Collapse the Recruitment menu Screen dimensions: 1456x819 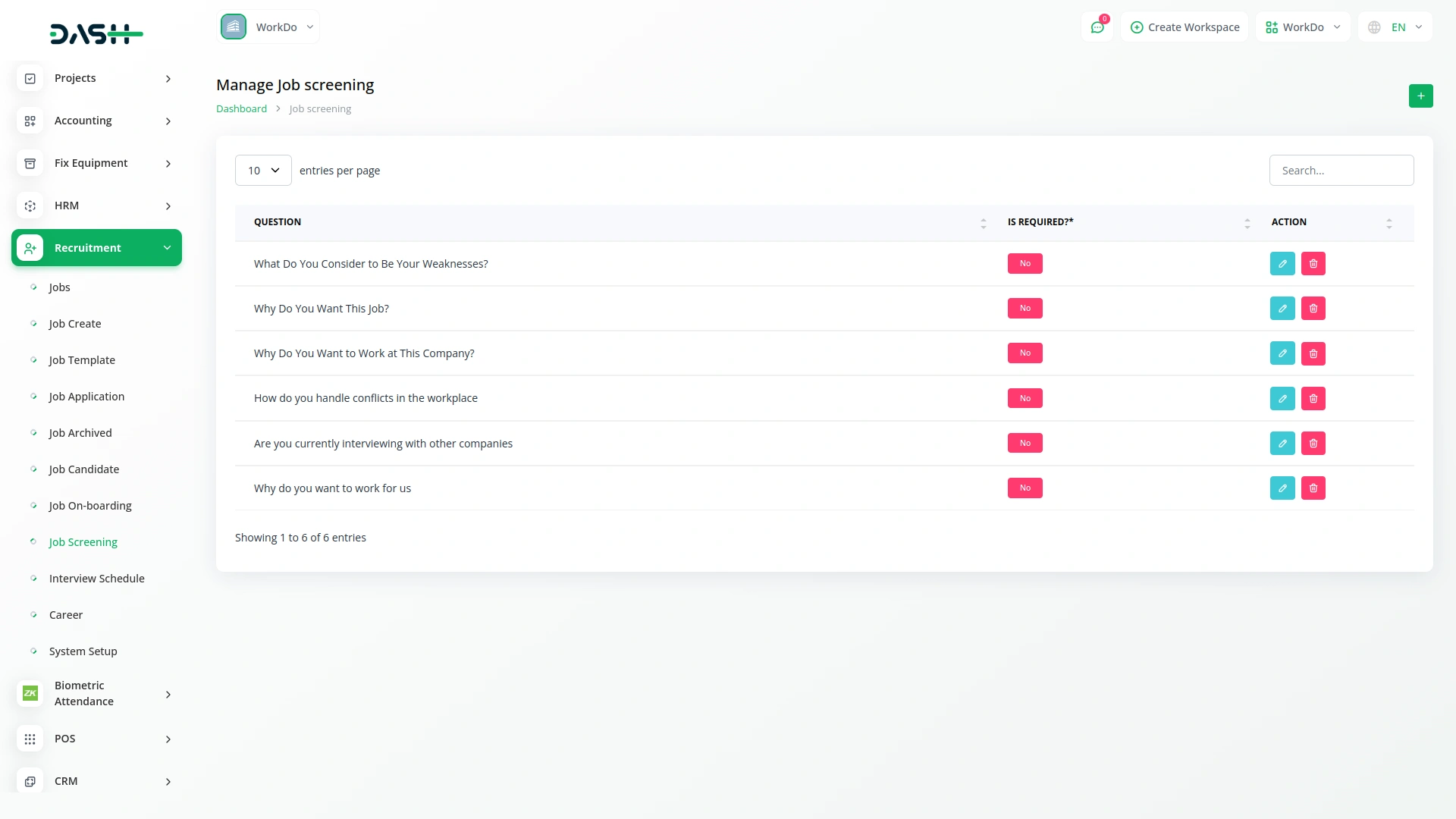click(x=96, y=248)
